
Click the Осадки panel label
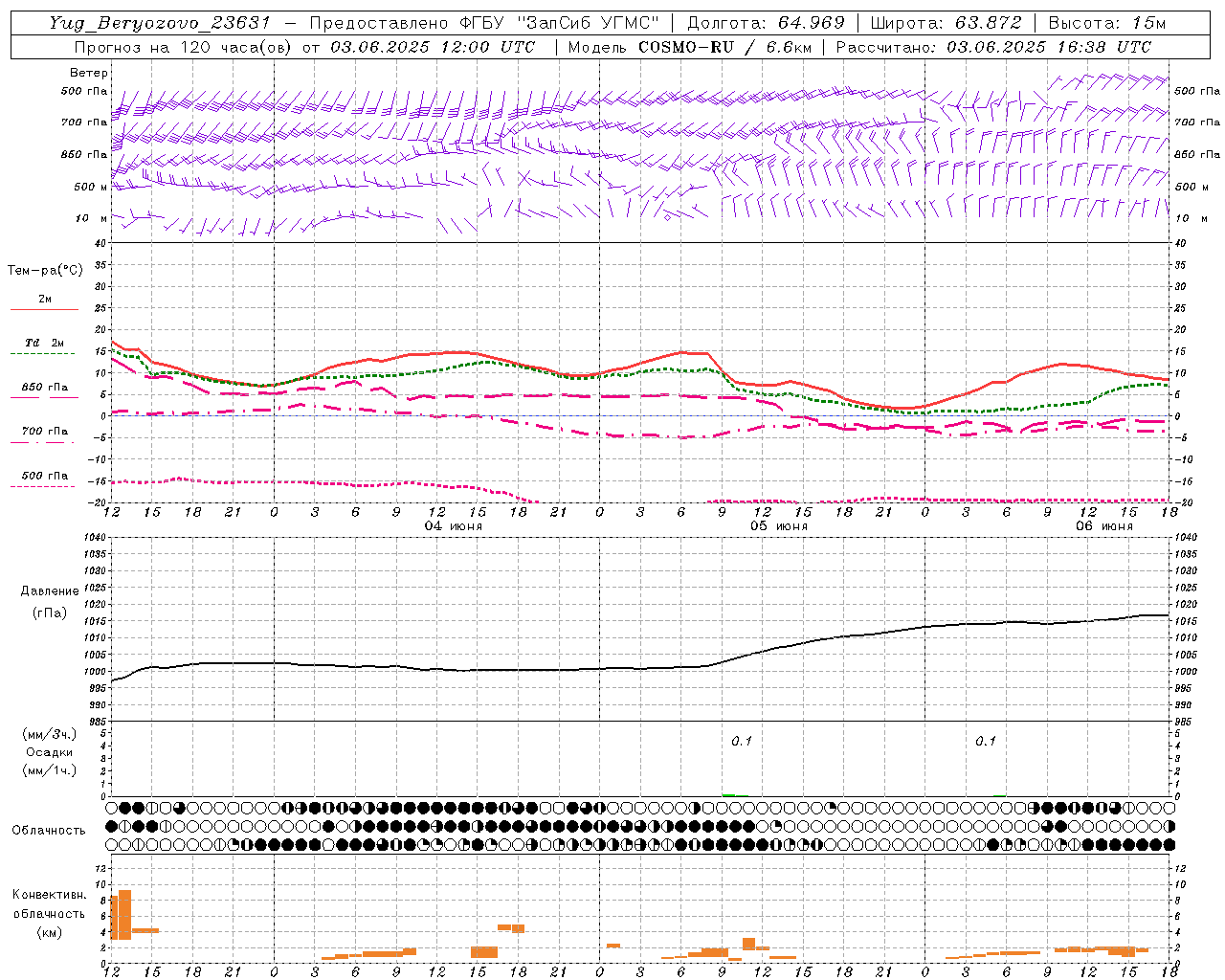click(x=50, y=752)
